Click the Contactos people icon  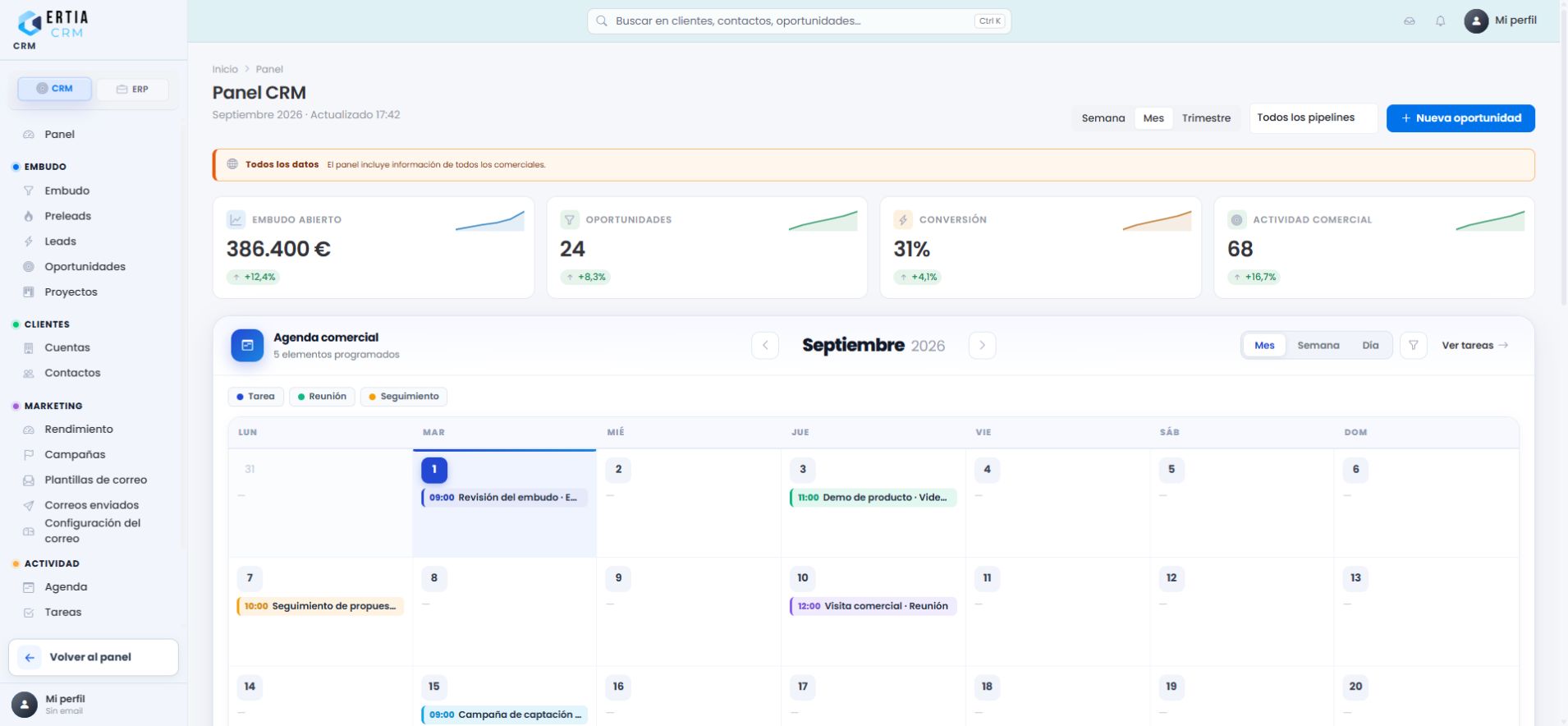coord(29,374)
